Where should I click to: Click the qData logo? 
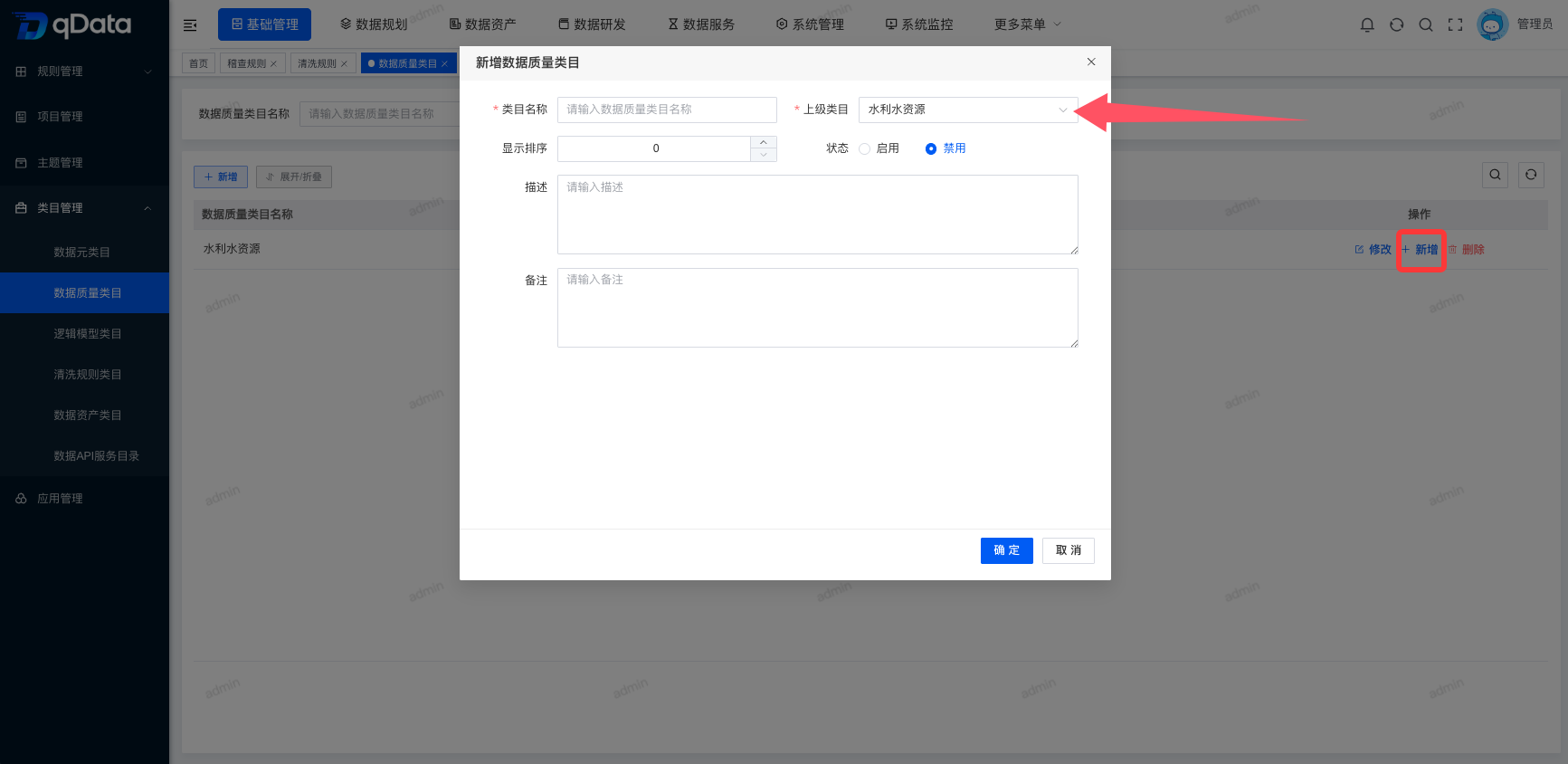(x=72, y=25)
